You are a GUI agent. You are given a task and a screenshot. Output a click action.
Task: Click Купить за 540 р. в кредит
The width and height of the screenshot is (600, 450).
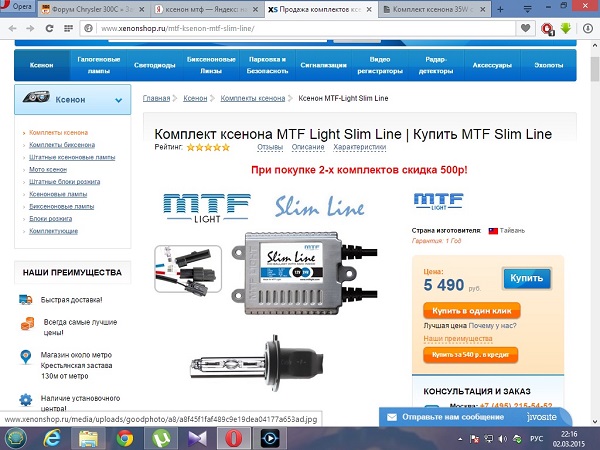pyautogui.click(x=470, y=355)
